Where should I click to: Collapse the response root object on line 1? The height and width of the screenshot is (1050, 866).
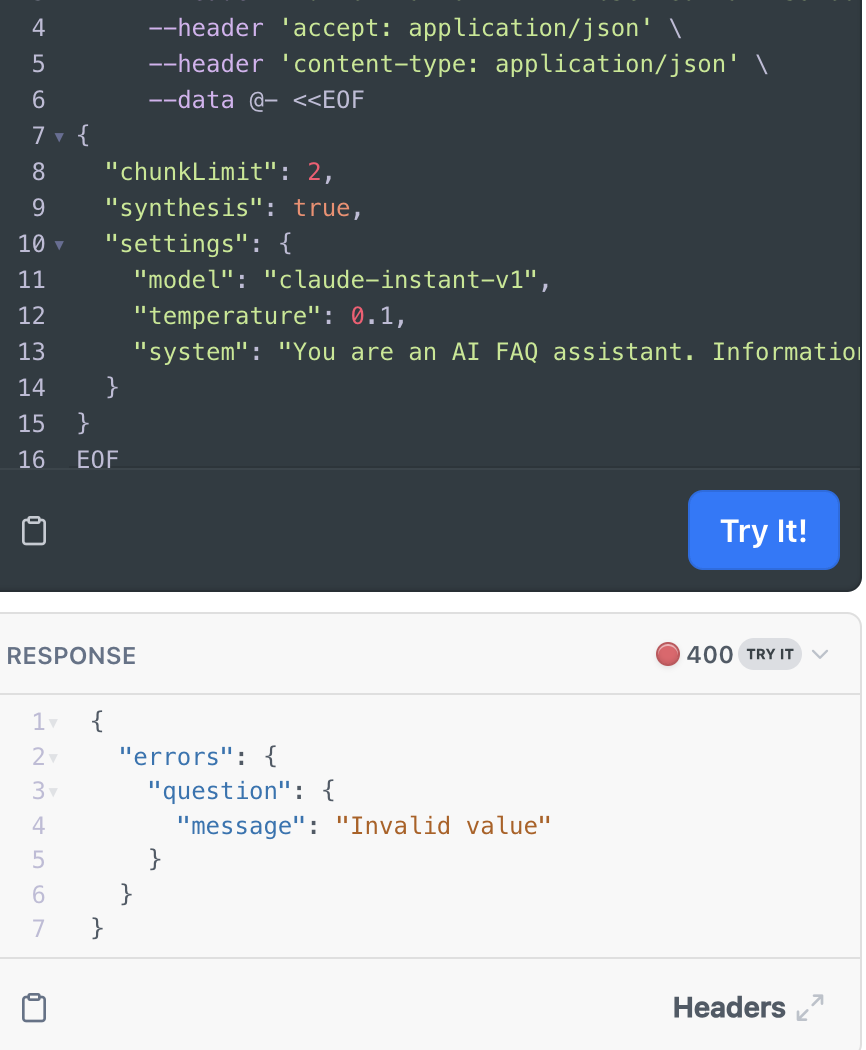pyautogui.click(x=53, y=723)
